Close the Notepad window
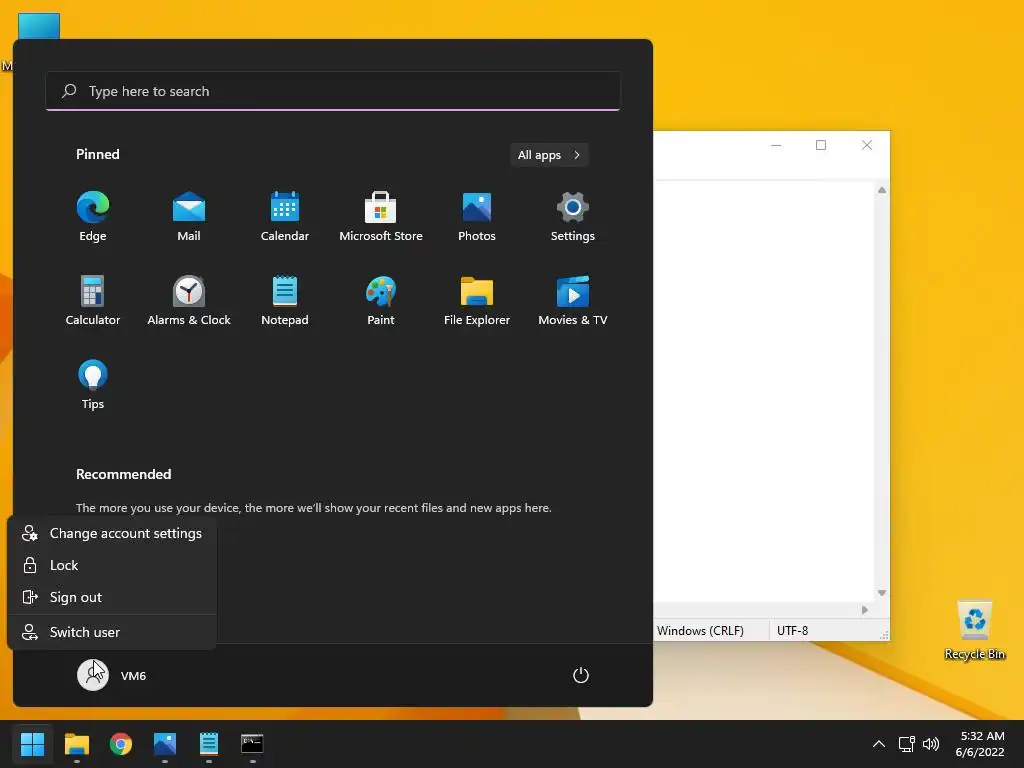The image size is (1024, 768). 867,145
